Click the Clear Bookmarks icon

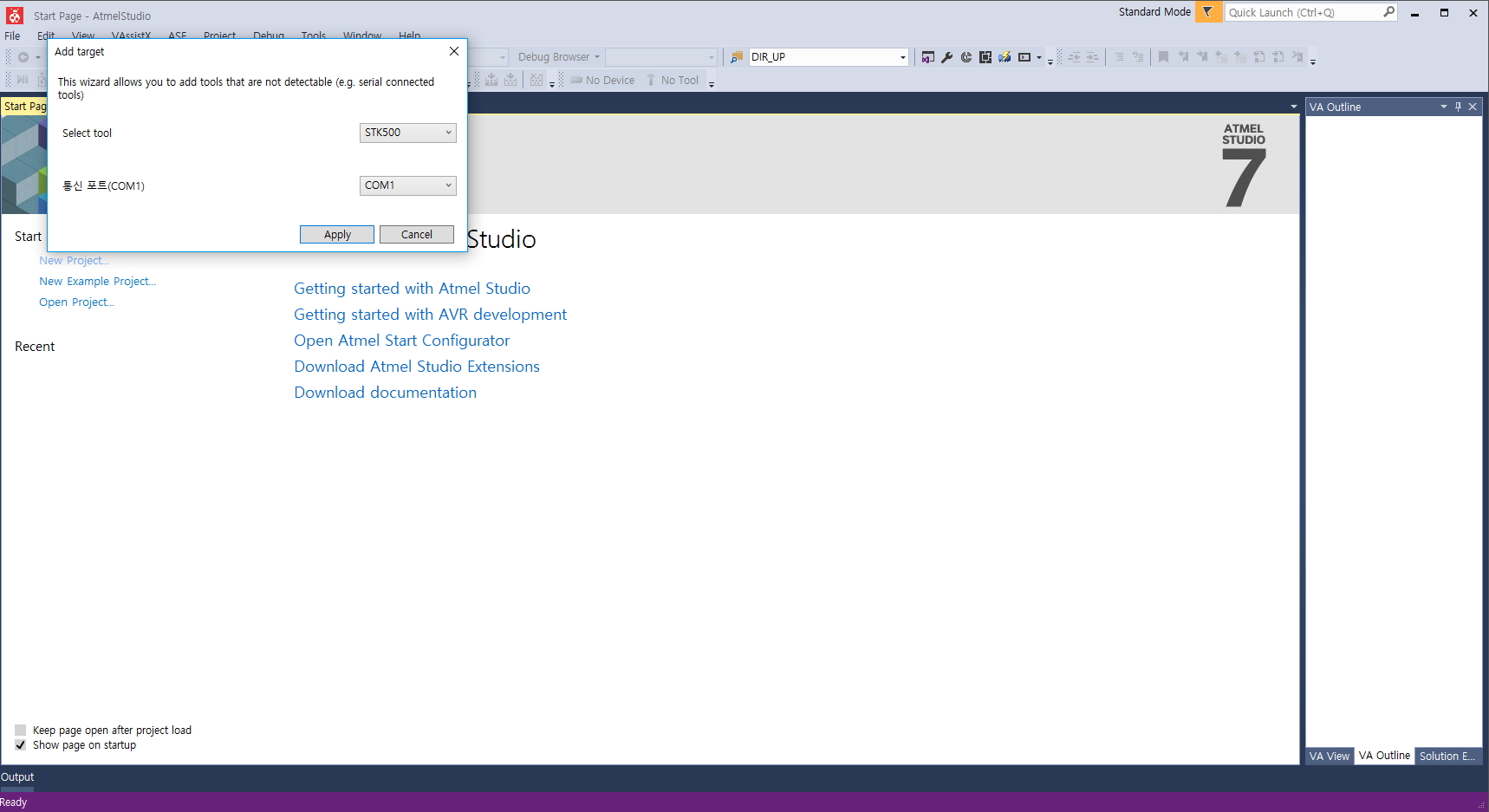point(1297,57)
